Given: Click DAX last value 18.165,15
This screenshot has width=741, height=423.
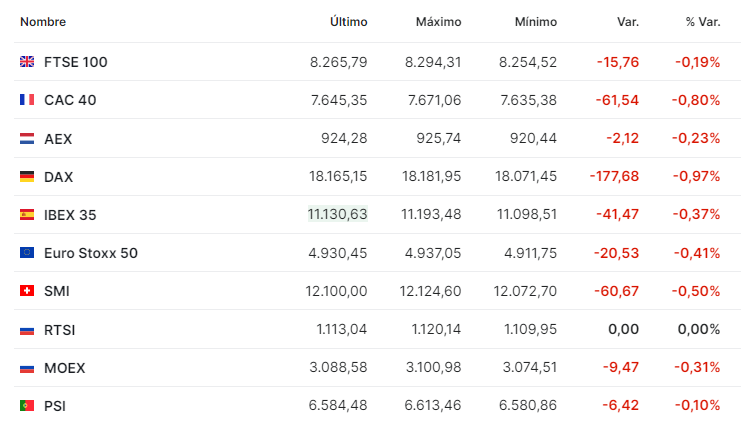Looking at the screenshot, I should [x=338, y=176].
